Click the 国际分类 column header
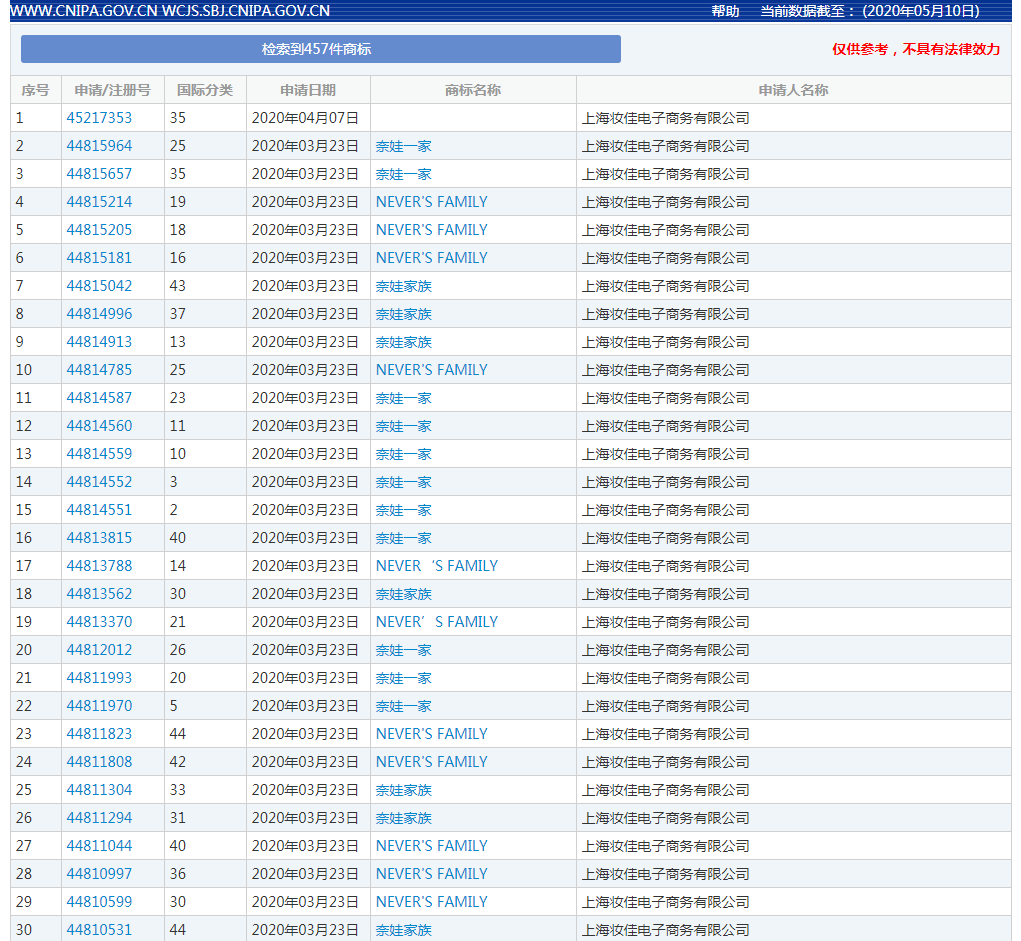1021x941 pixels. click(205, 90)
